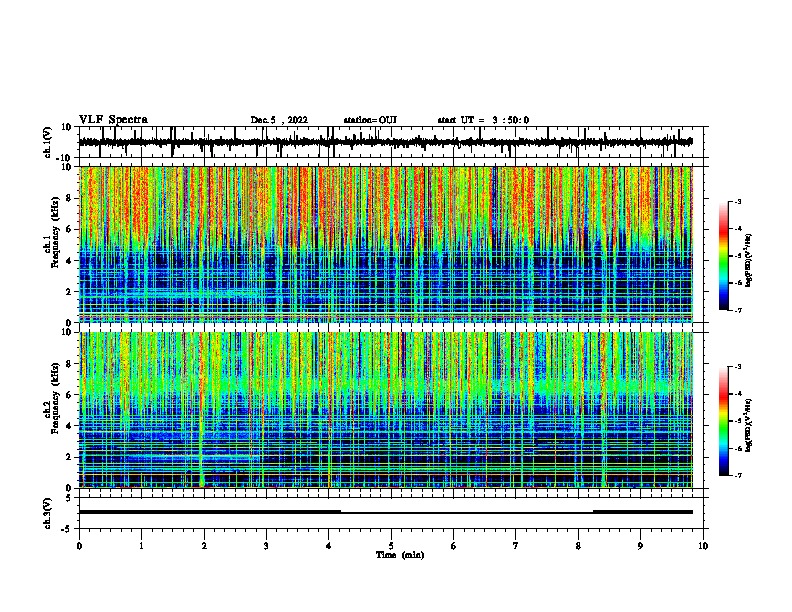Image resolution: width=792 pixels, height=612 pixels.
Task: Click the time axis tick label "1"
Action: click(x=141, y=546)
